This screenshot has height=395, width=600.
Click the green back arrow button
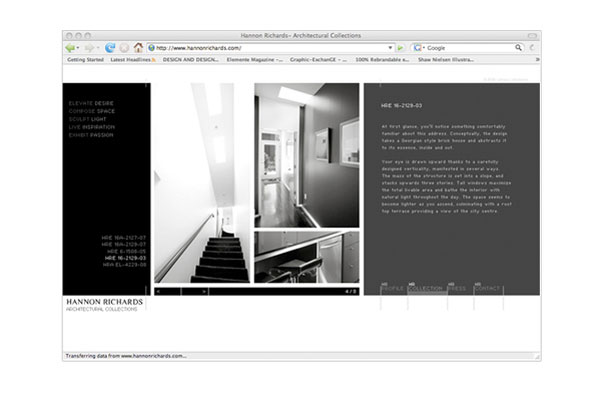[70, 48]
